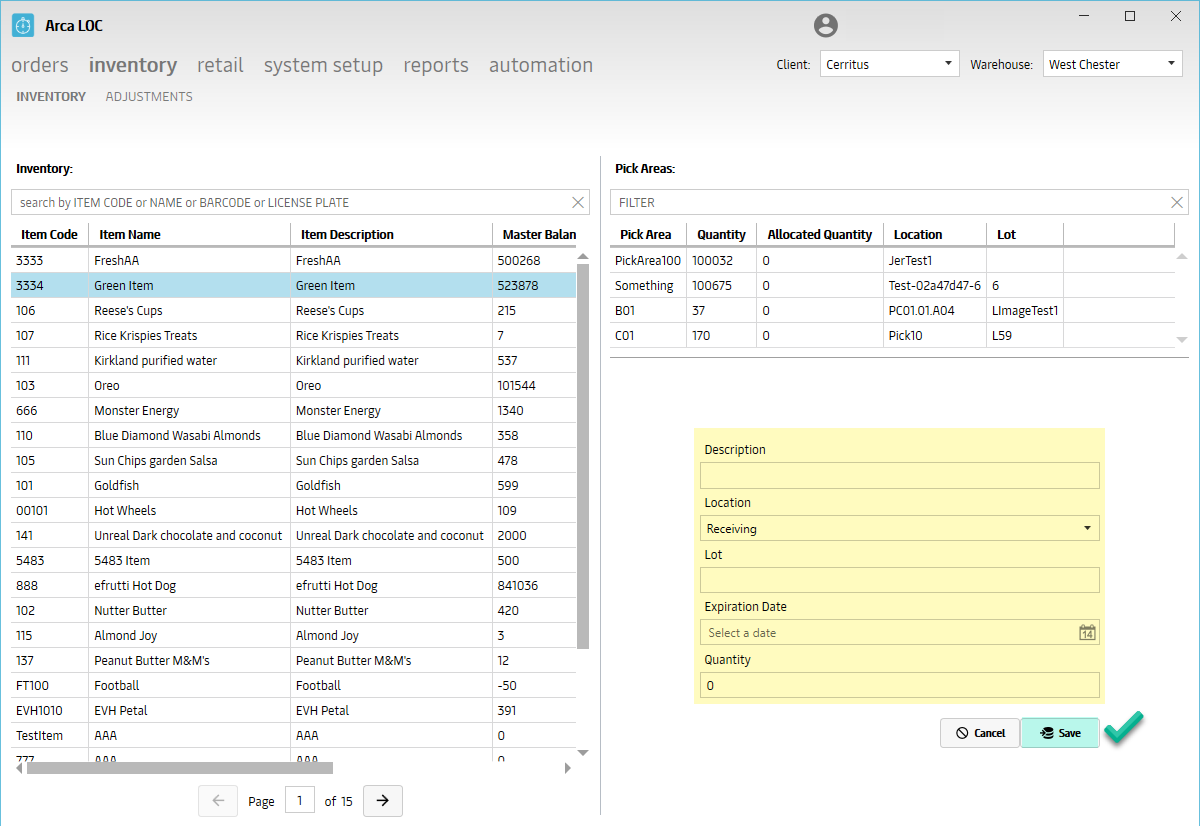This screenshot has height=826, width=1200.
Task: Sort by Pick Area column header
Action: 649,234
